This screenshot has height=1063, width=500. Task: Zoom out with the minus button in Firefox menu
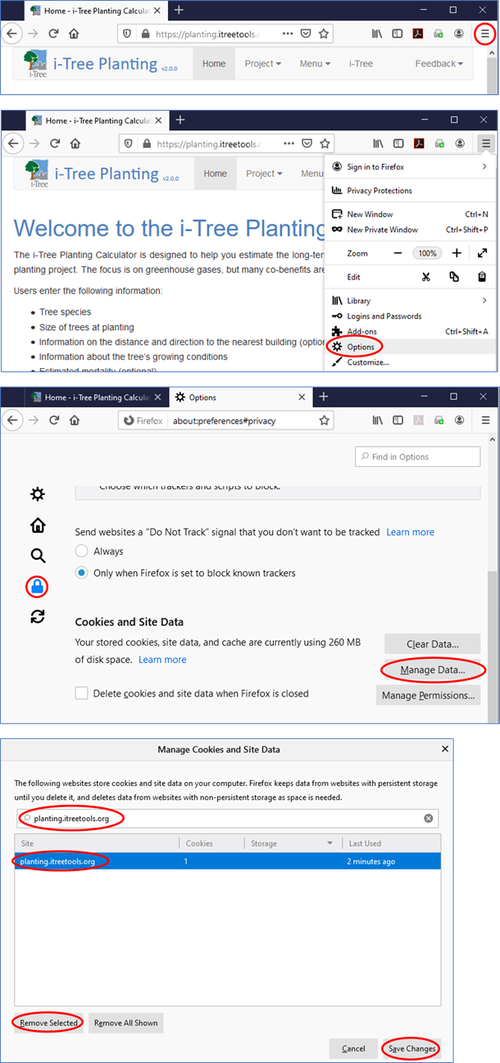coord(399,253)
